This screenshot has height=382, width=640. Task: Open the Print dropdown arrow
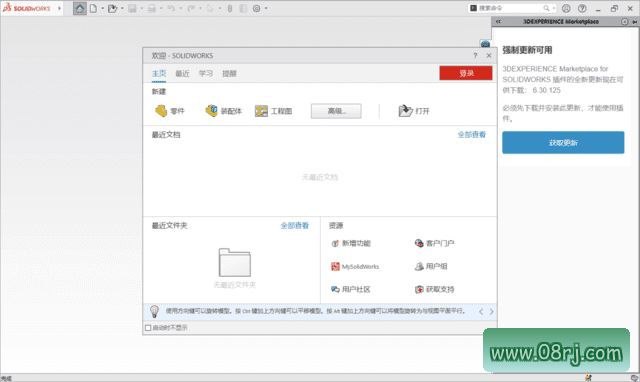(x=161, y=8)
